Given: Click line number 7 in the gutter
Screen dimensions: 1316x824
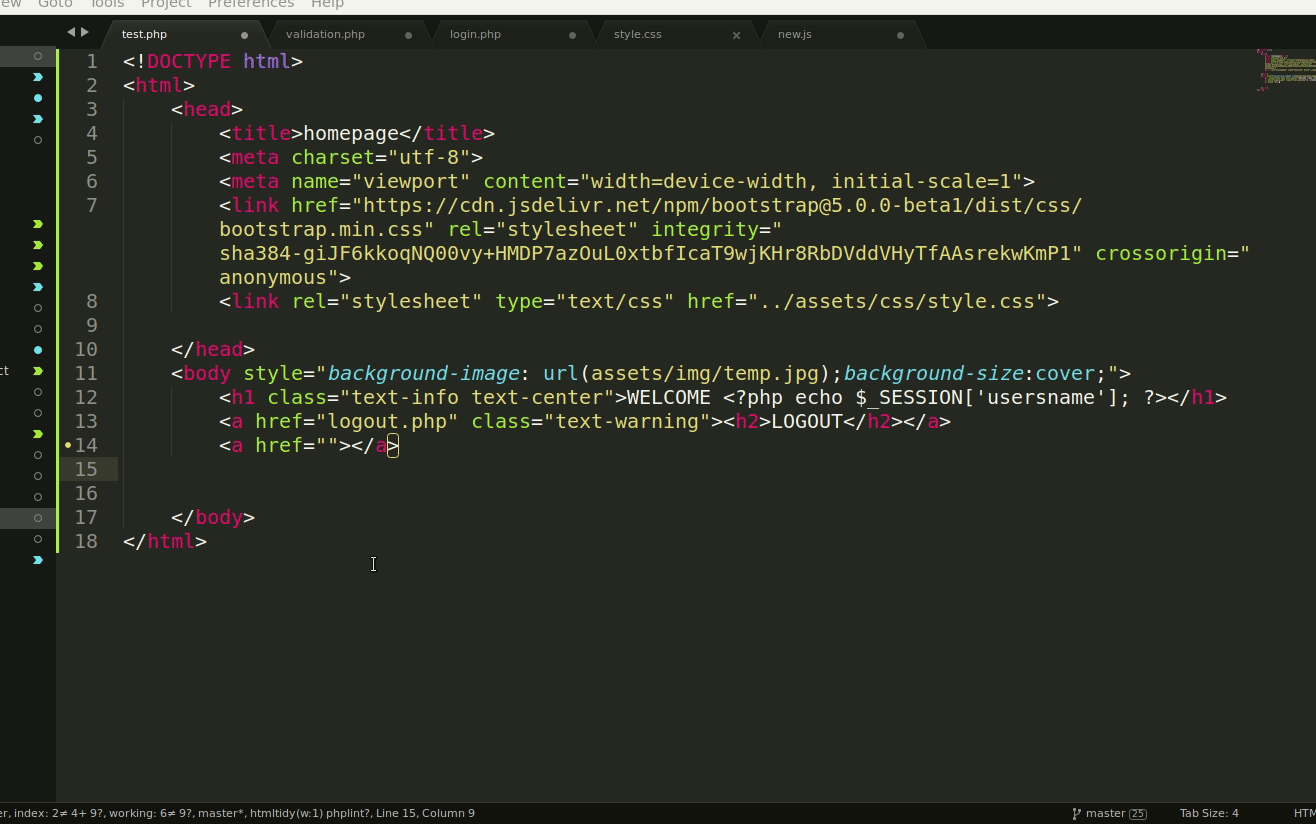Looking at the screenshot, I should [92, 205].
